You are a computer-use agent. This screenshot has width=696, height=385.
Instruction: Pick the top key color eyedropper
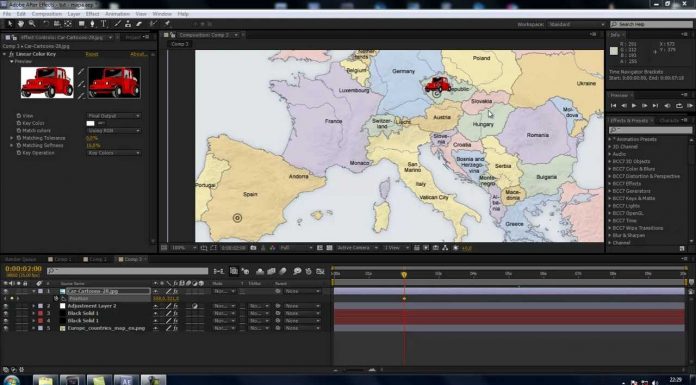click(x=81, y=71)
